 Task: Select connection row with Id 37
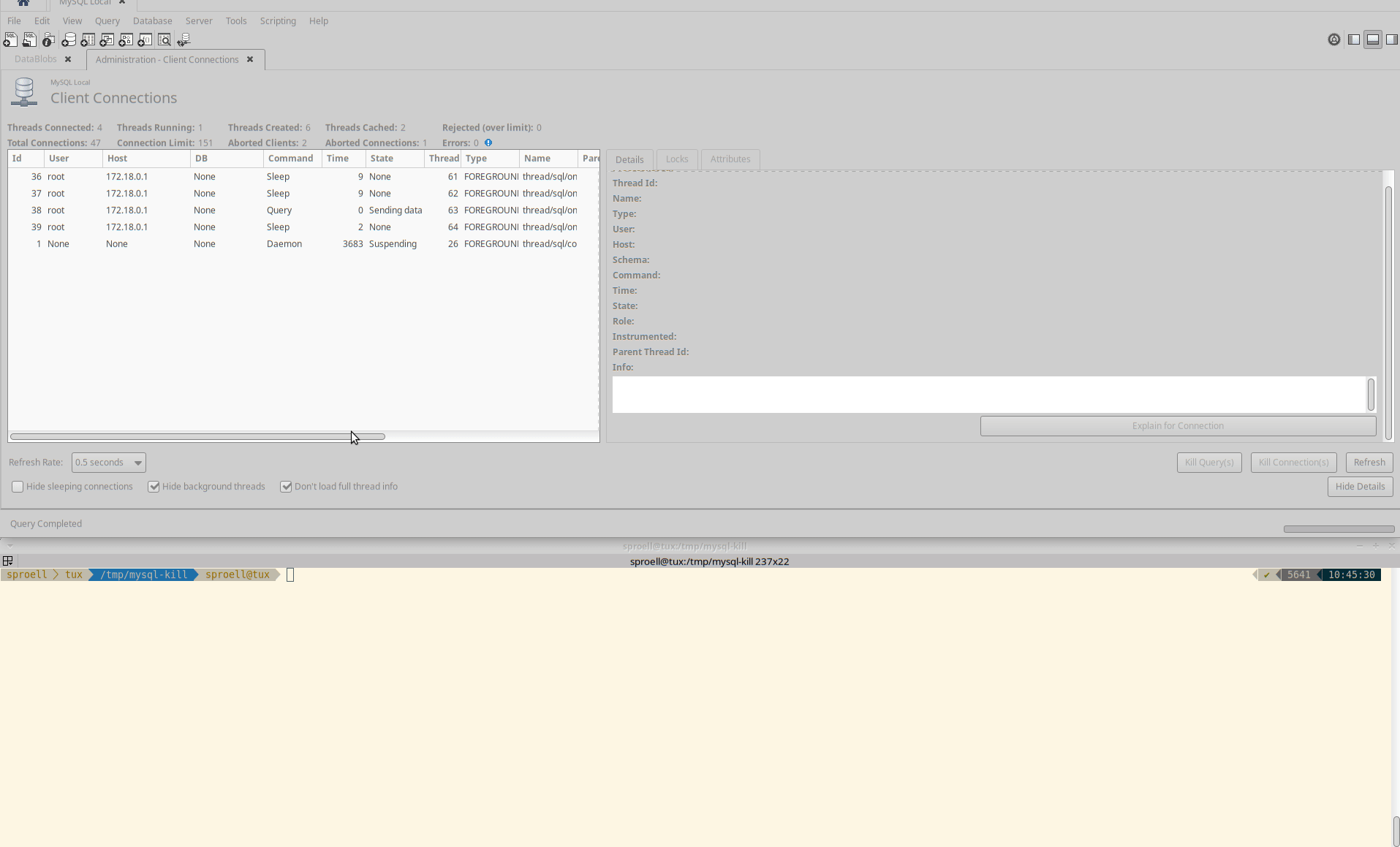coord(303,194)
